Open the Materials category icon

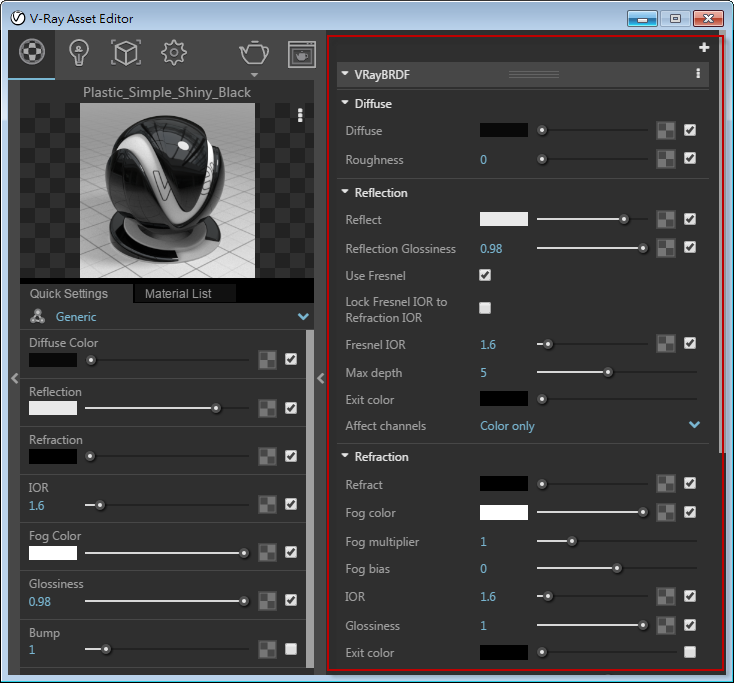coord(33,53)
